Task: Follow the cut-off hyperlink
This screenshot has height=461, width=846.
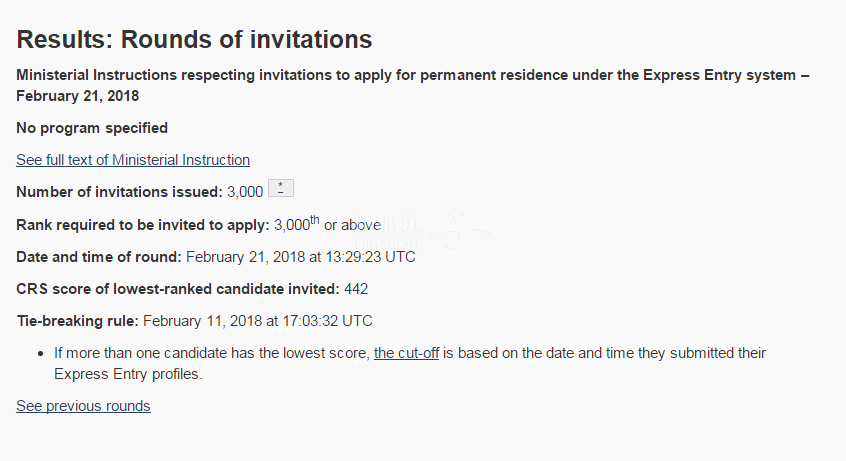Action: [x=406, y=353]
